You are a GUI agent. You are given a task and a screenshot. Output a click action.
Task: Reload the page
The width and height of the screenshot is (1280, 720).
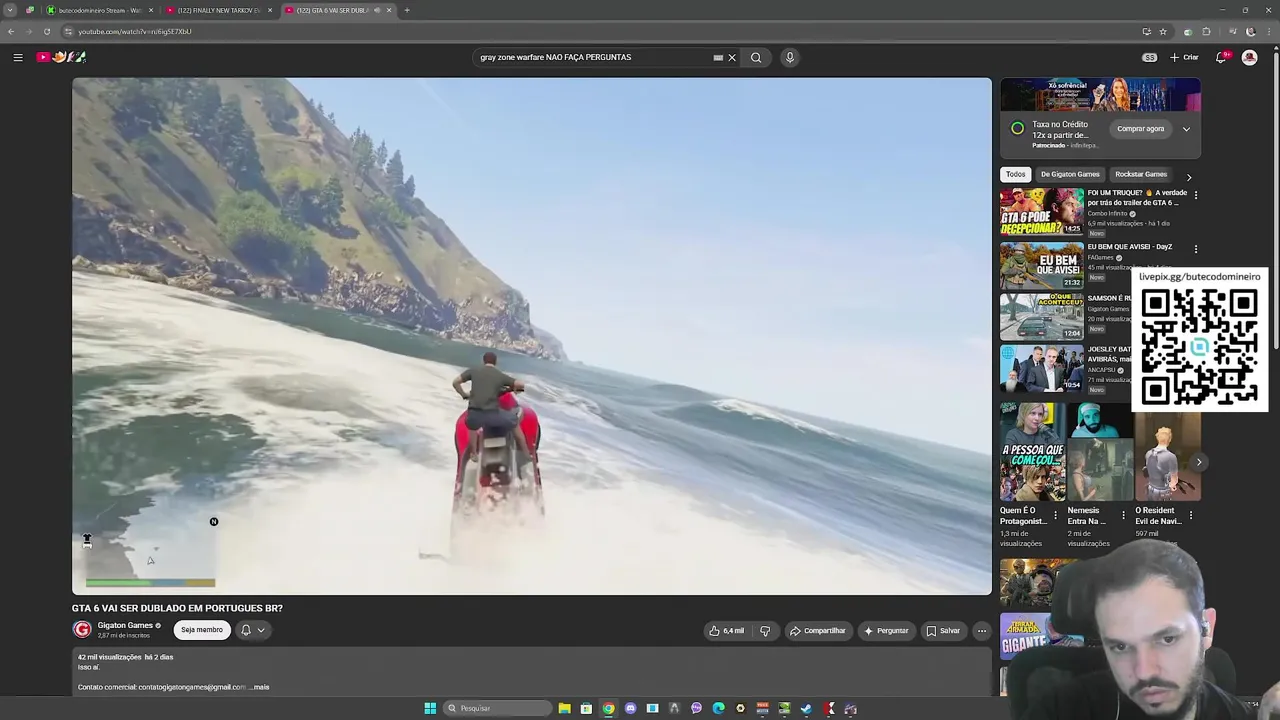click(47, 31)
